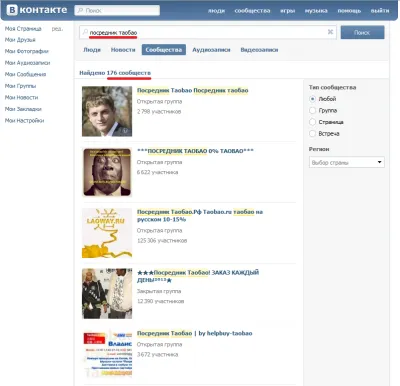Image resolution: width=400 pixels, height=386 pixels.
Task: Switch to the Новости search tab
Action: point(123,50)
